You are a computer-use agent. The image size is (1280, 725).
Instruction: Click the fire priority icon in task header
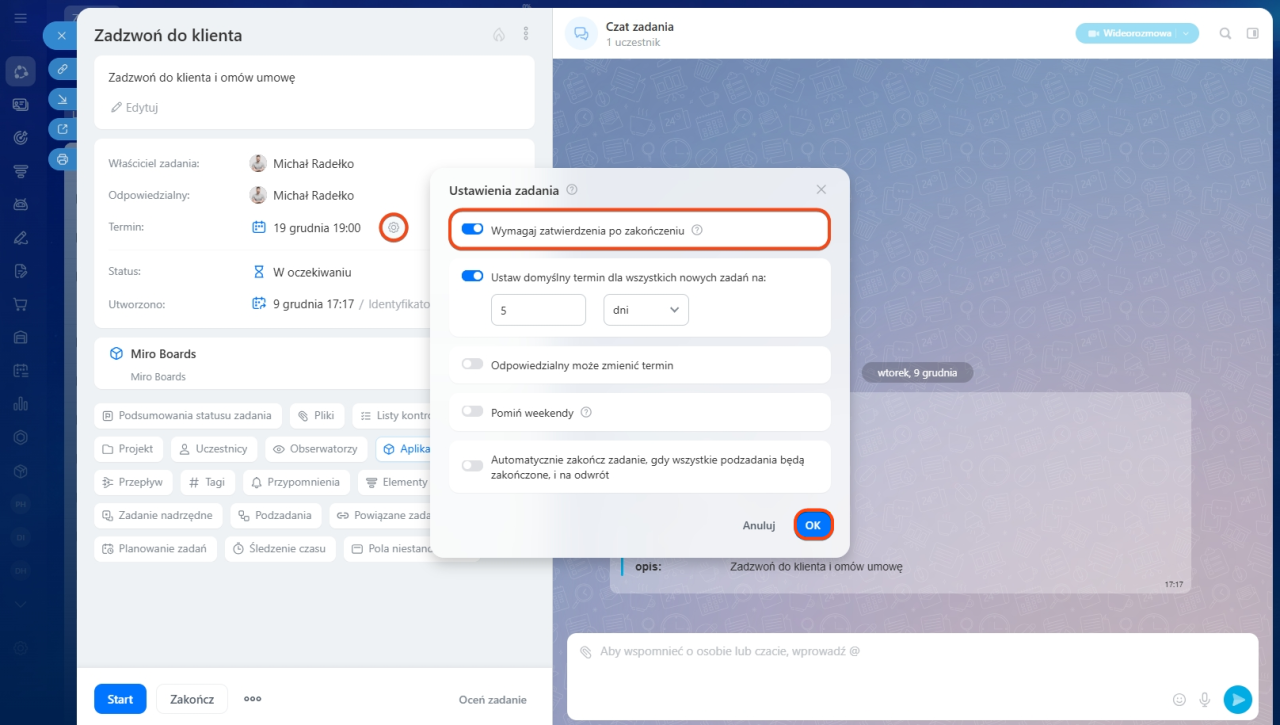(499, 34)
